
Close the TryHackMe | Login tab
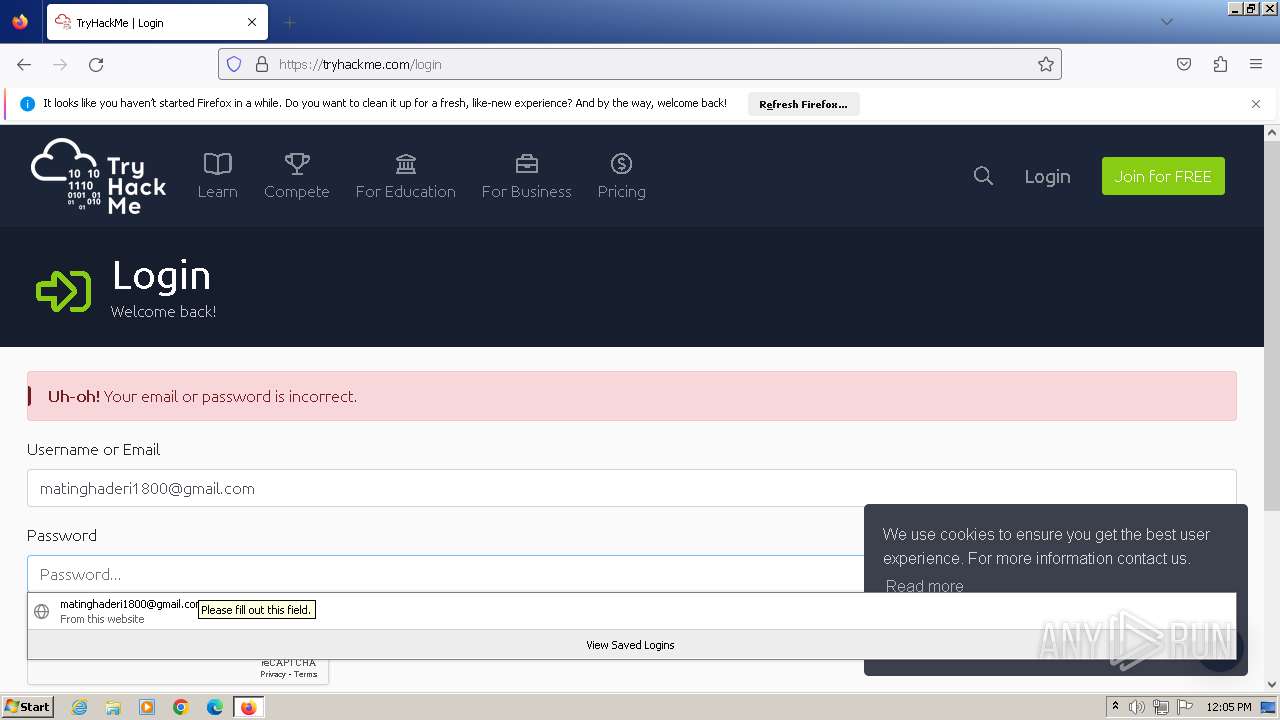[252, 22]
